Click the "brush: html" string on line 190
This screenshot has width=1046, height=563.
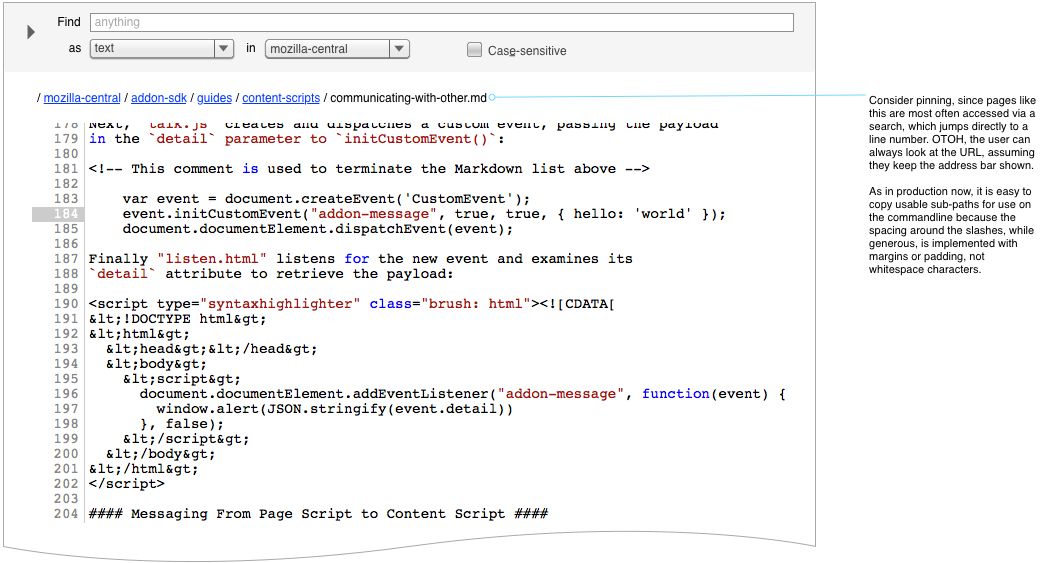pyautogui.click(x=476, y=304)
